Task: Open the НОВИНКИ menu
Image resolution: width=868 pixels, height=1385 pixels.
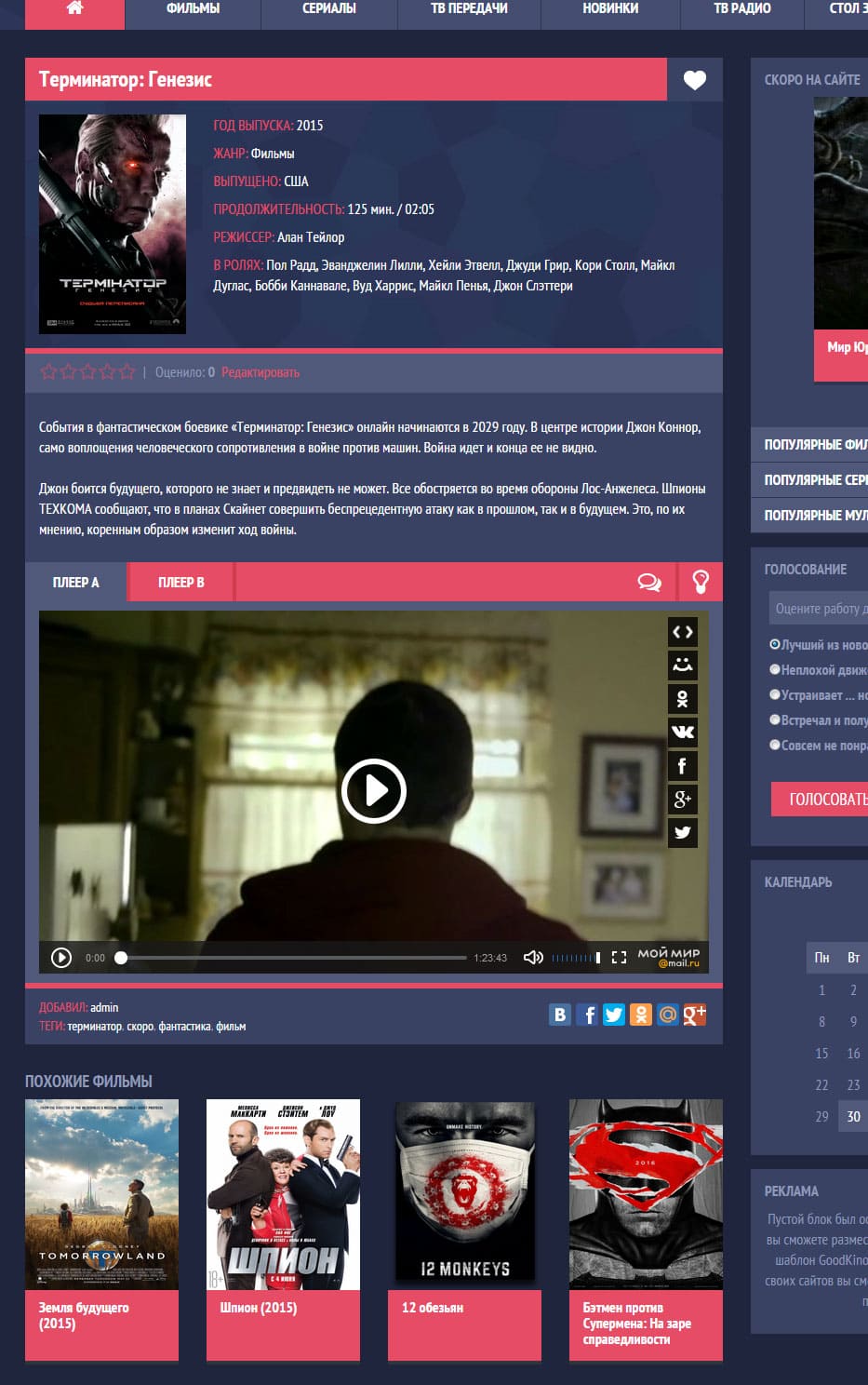Action: point(610,8)
